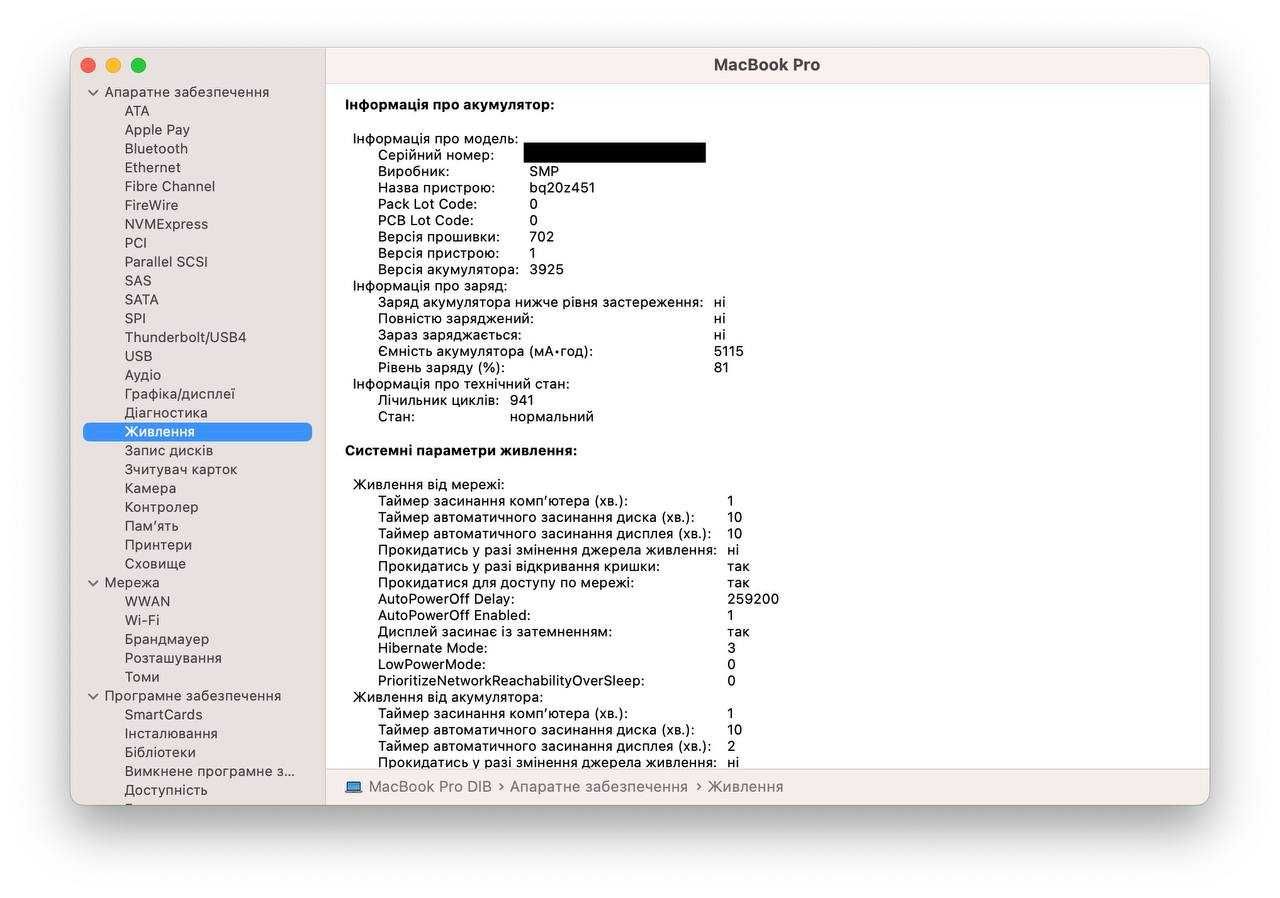Open the Bluetooth hardware entry
This screenshot has width=1280, height=898.
(156, 149)
